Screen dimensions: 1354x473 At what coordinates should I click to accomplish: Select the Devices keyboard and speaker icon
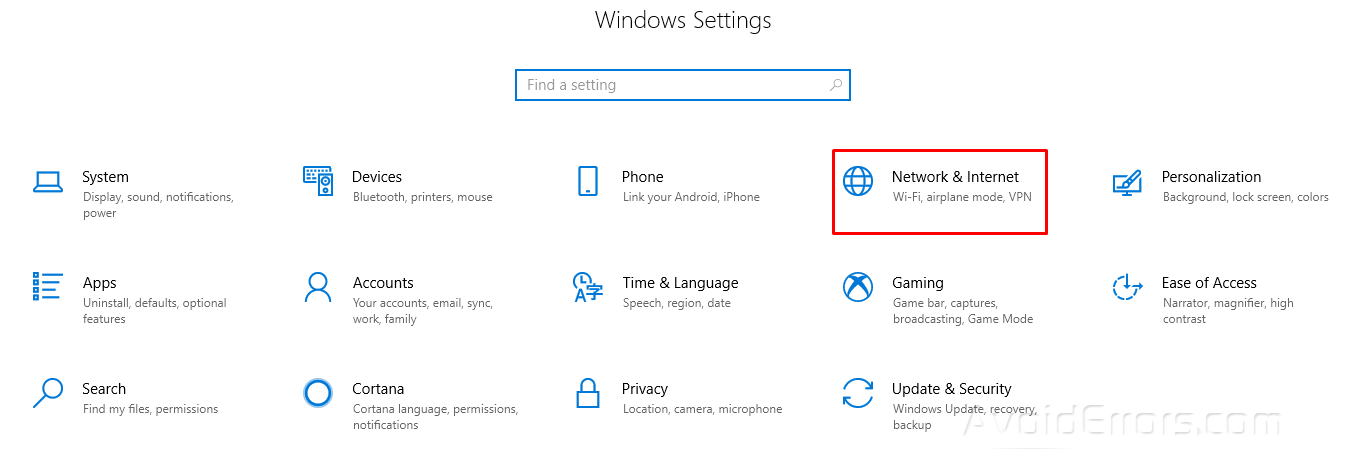pos(318,181)
